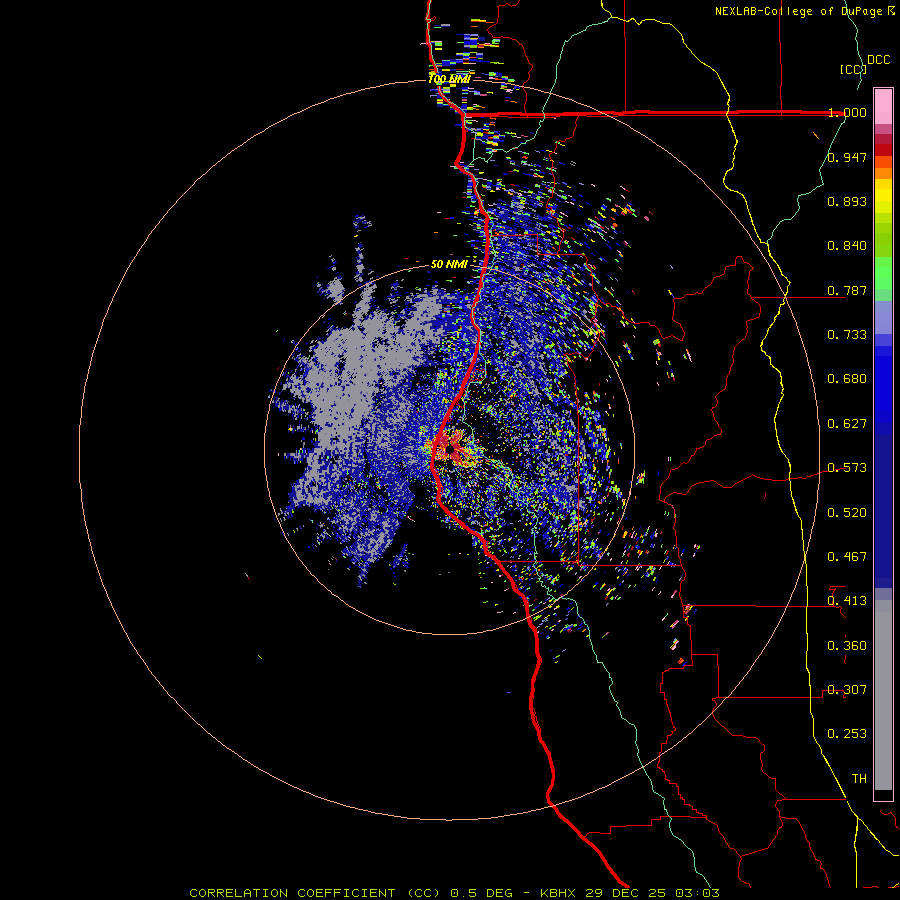Viewport: 900px width, 900px height.
Task: Click the timestamp 29 DEC 25 03:03
Action: 652,893
